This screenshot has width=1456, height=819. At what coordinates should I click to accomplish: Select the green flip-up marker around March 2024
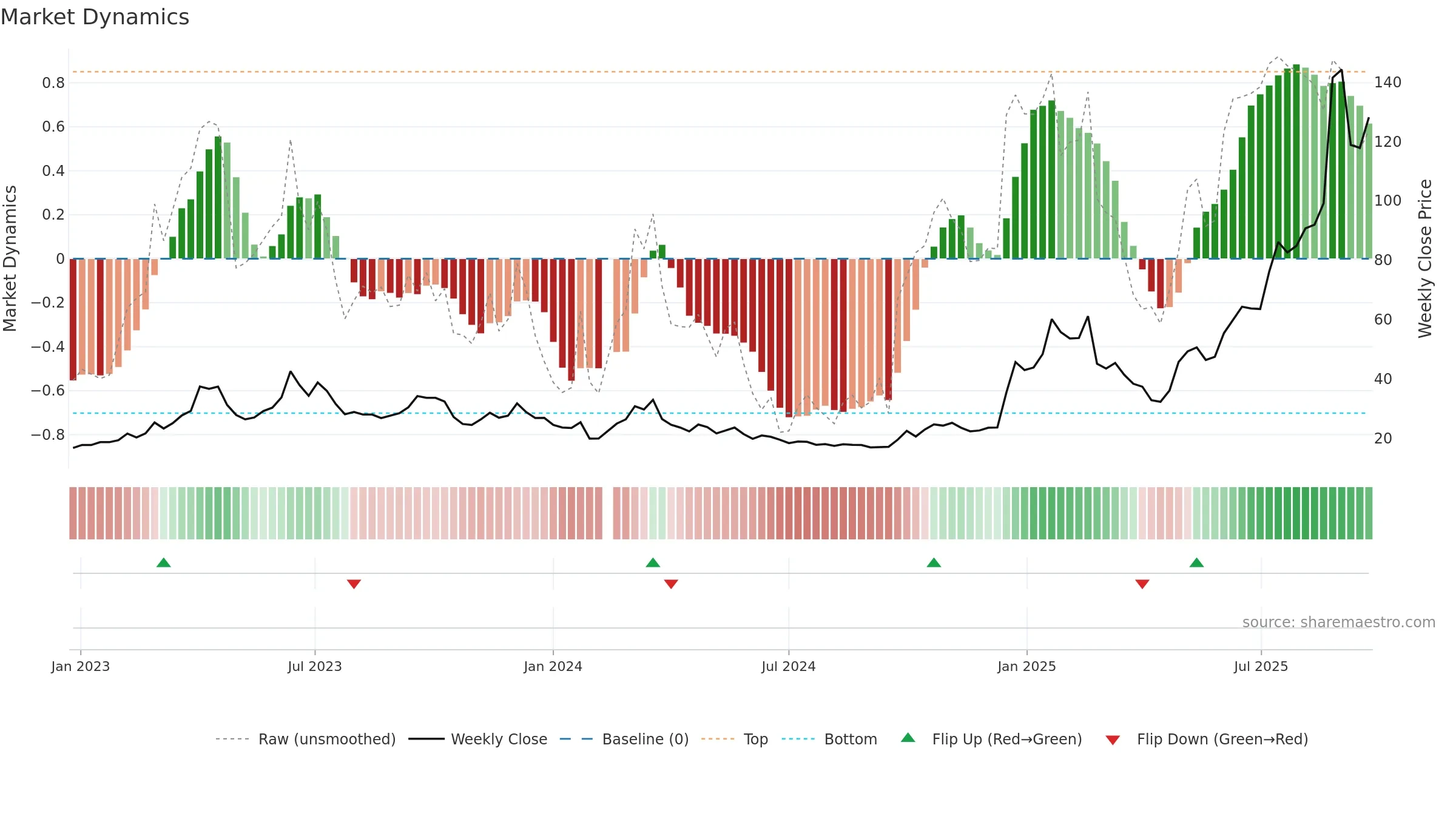pos(653,562)
